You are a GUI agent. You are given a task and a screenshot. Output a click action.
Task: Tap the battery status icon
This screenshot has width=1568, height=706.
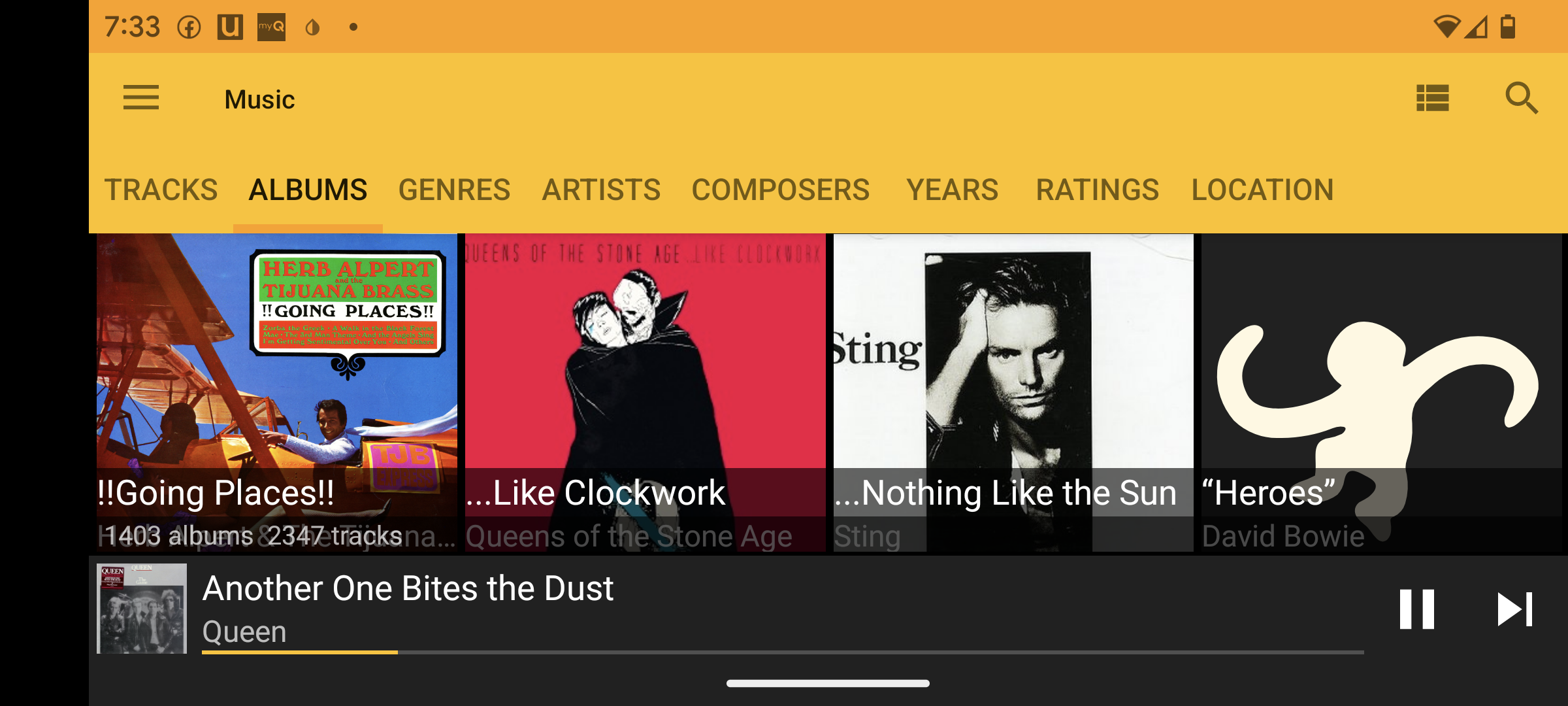(x=1508, y=27)
